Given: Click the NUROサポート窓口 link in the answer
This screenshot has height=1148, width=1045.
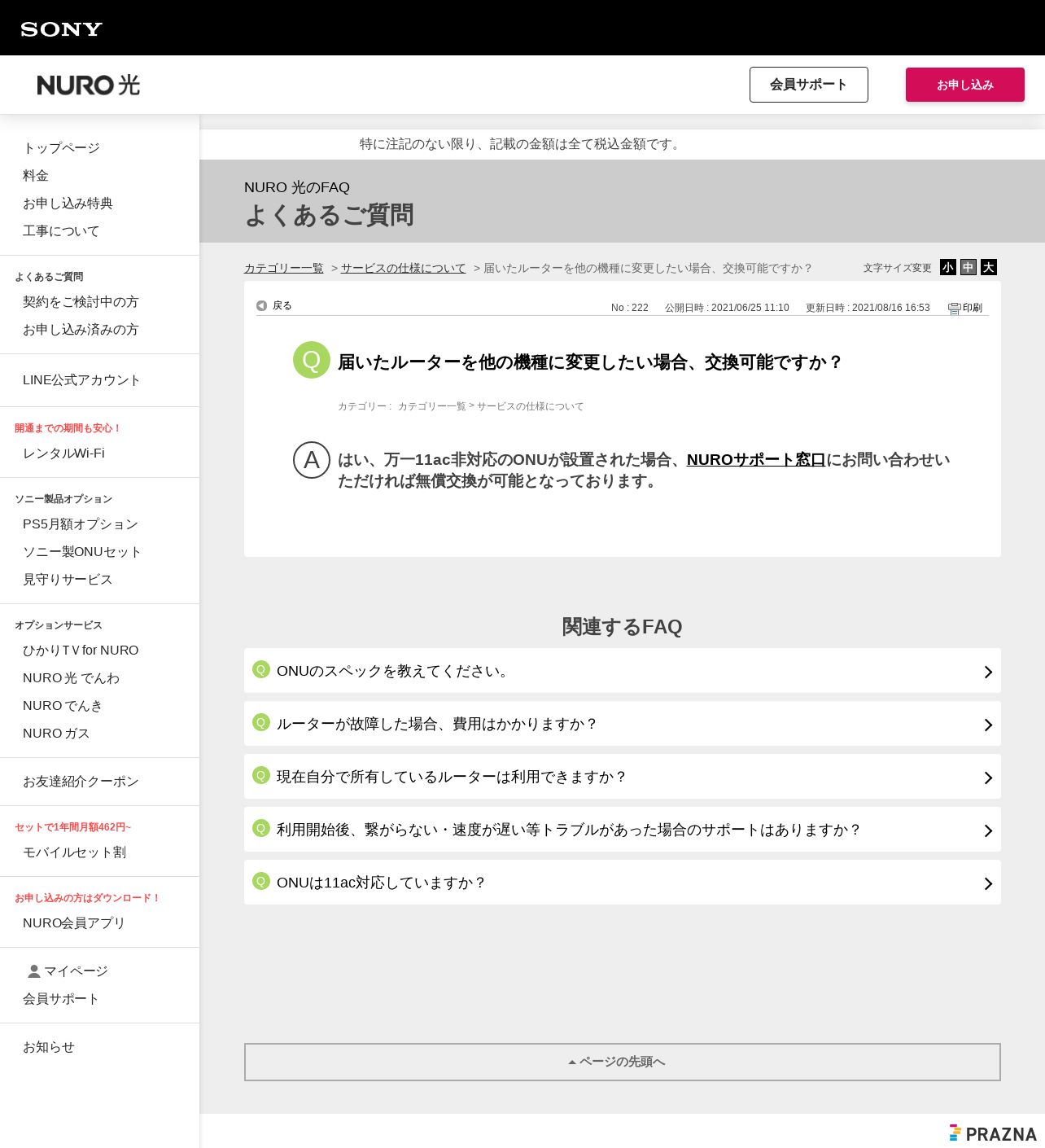Looking at the screenshot, I should 756,459.
